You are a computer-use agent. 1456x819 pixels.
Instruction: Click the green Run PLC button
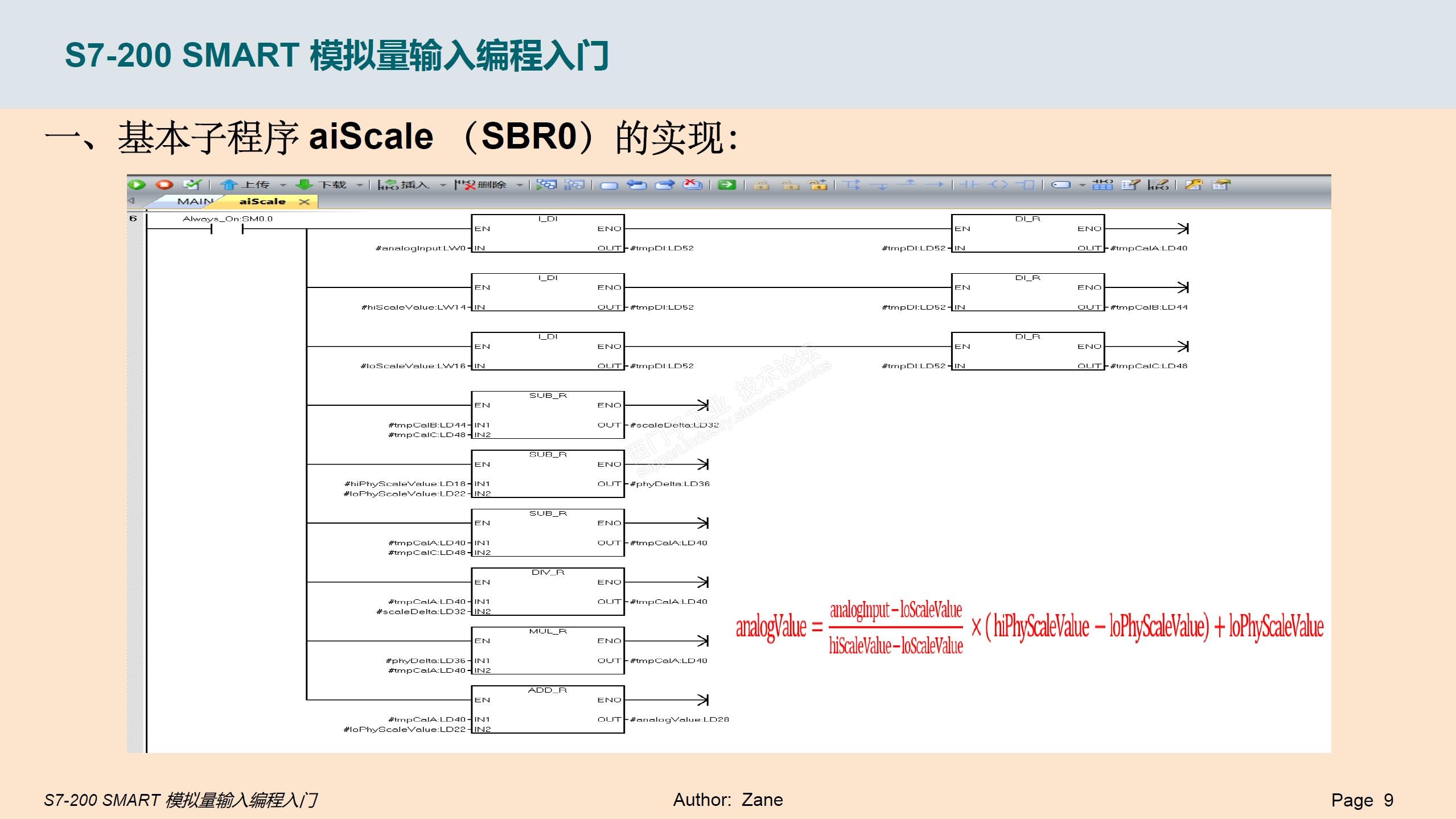tap(137, 184)
